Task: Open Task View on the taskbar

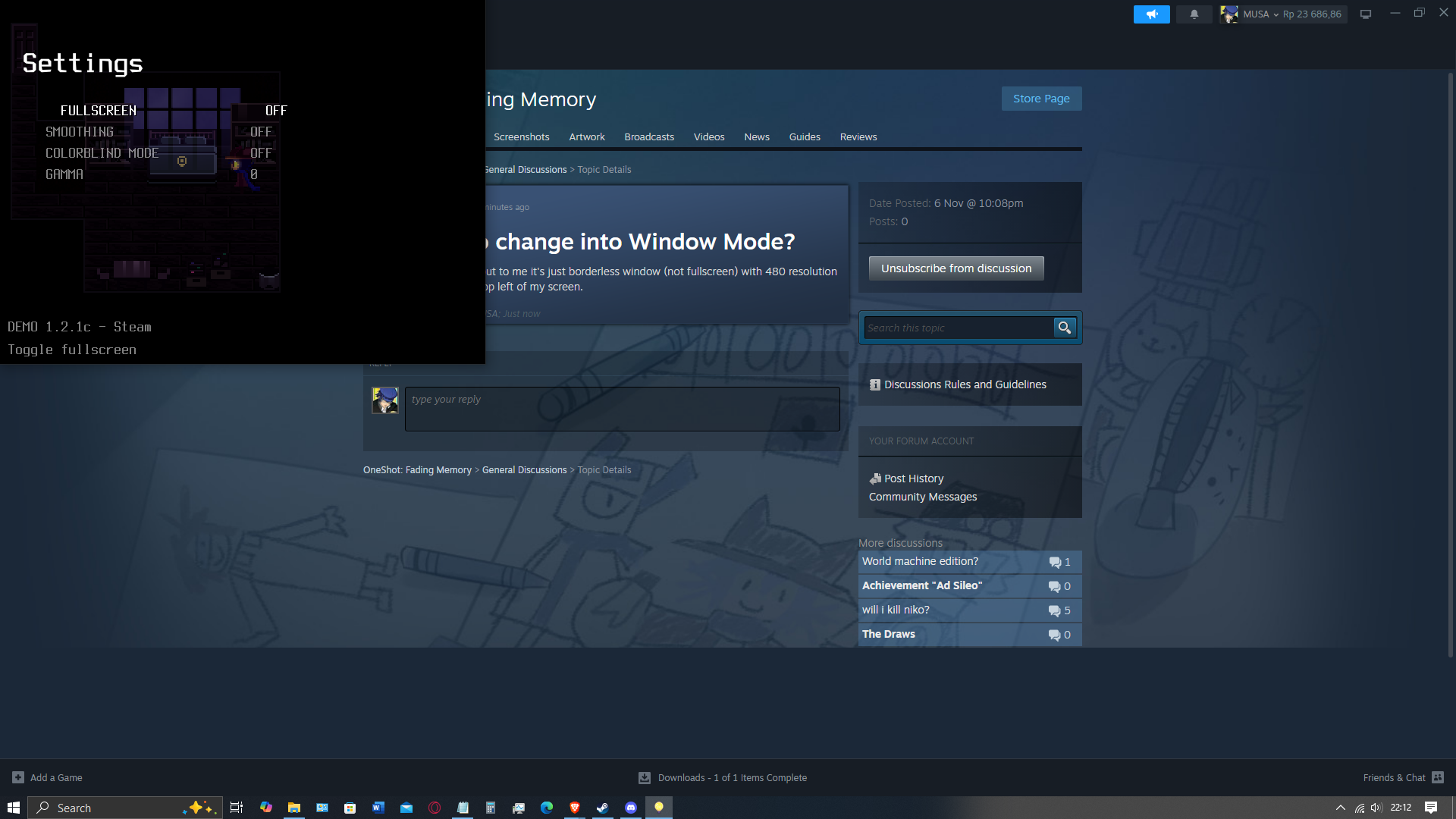Action: point(237,808)
